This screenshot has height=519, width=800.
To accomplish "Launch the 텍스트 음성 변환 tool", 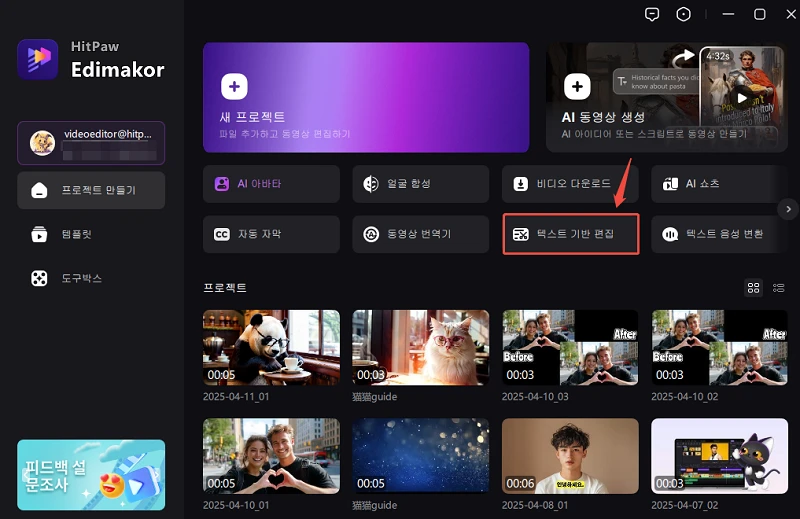I will pos(719,234).
